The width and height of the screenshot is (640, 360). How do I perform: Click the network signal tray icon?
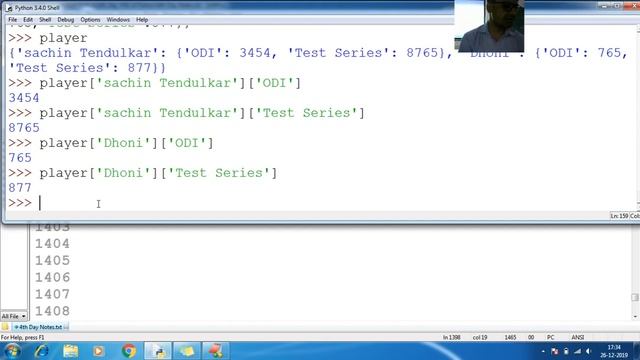pos(578,351)
